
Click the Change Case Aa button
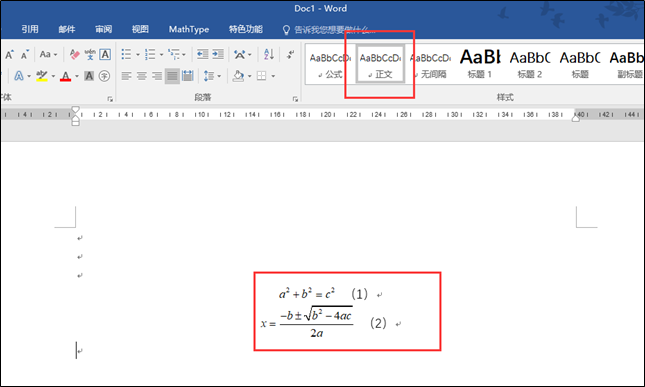point(45,54)
